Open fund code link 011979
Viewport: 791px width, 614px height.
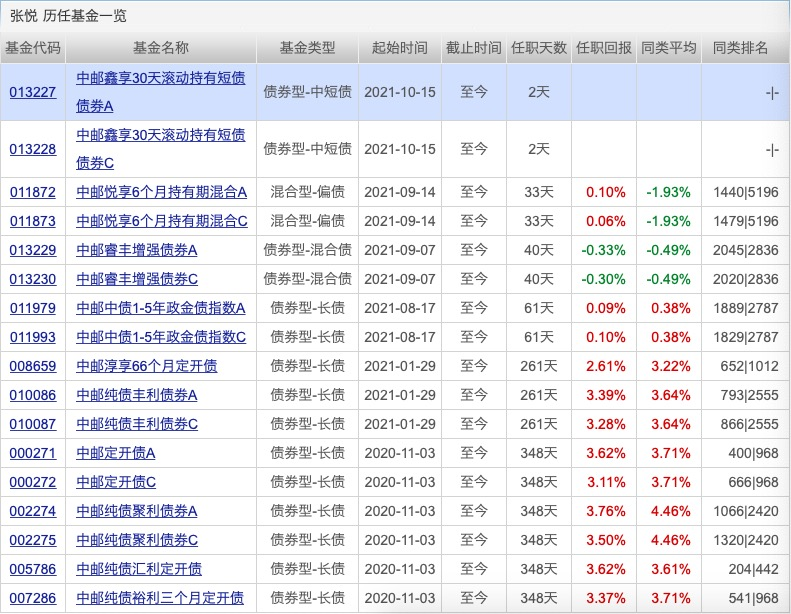pyautogui.click(x=33, y=308)
